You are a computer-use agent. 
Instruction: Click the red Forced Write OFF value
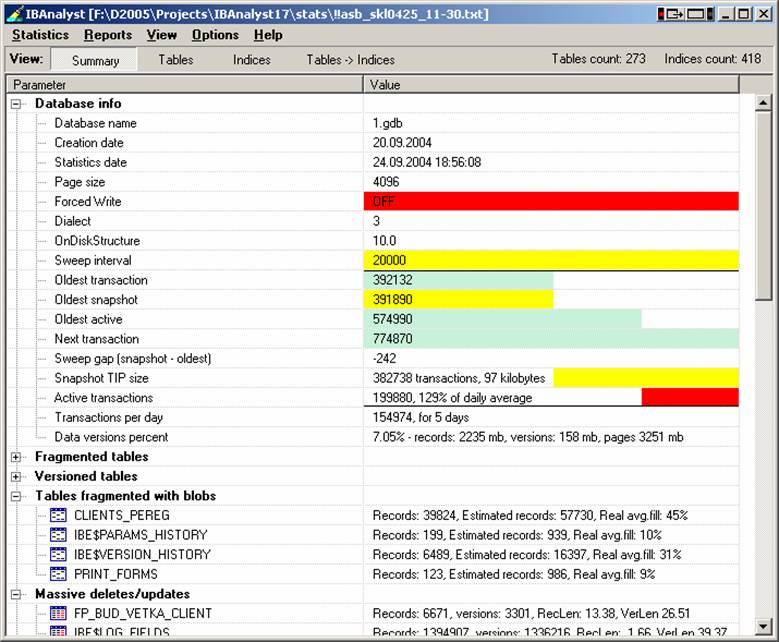[550, 201]
